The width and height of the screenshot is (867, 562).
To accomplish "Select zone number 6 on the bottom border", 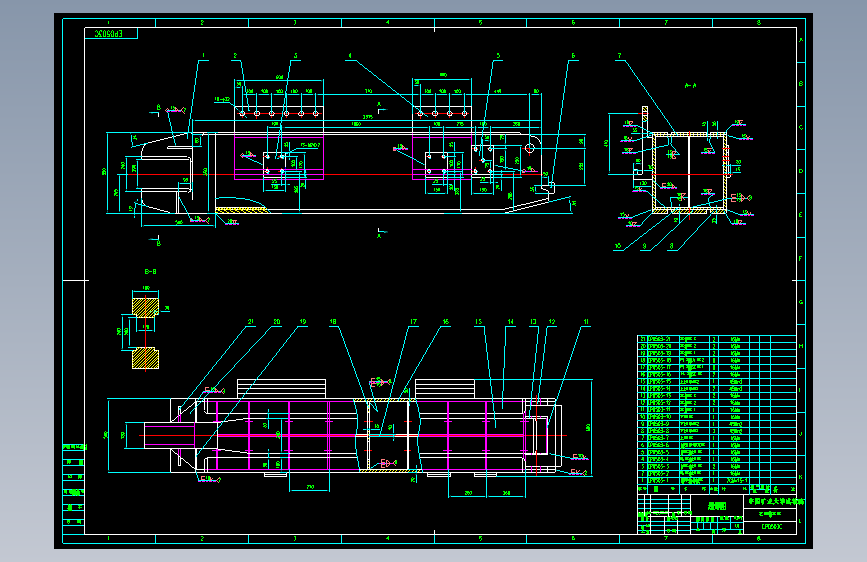I will coord(573,538).
